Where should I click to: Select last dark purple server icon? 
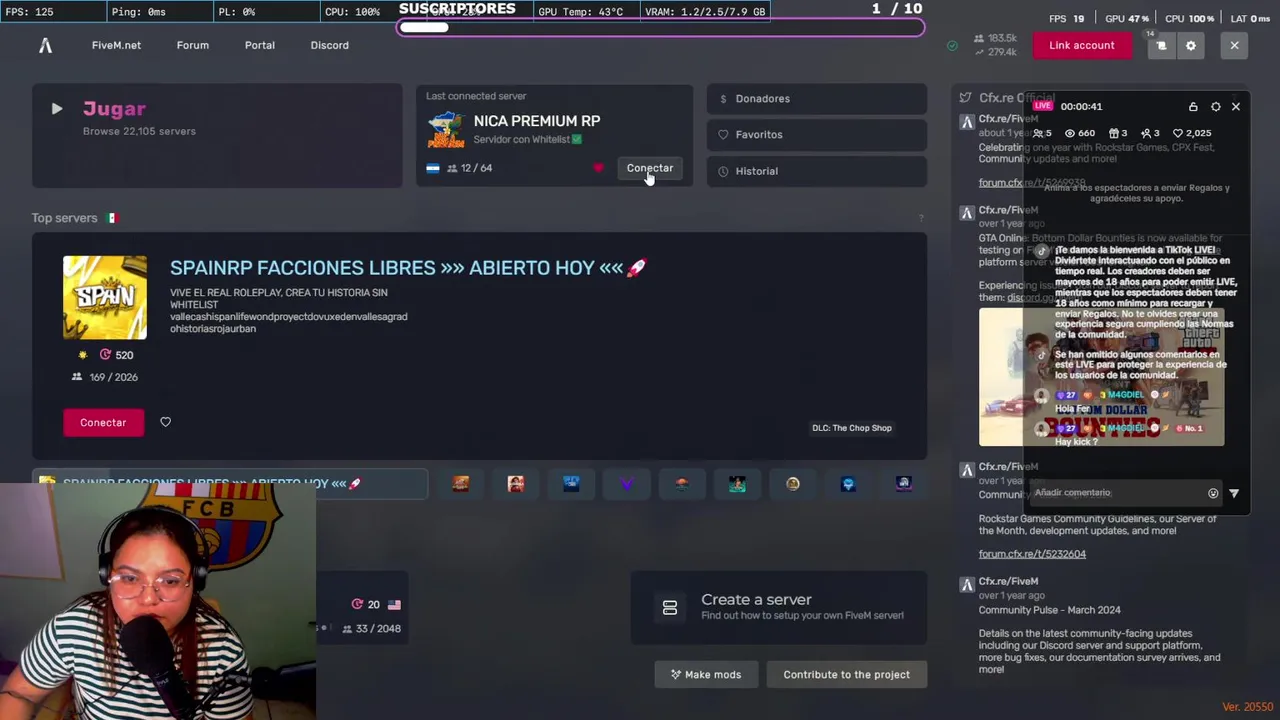(904, 484)
